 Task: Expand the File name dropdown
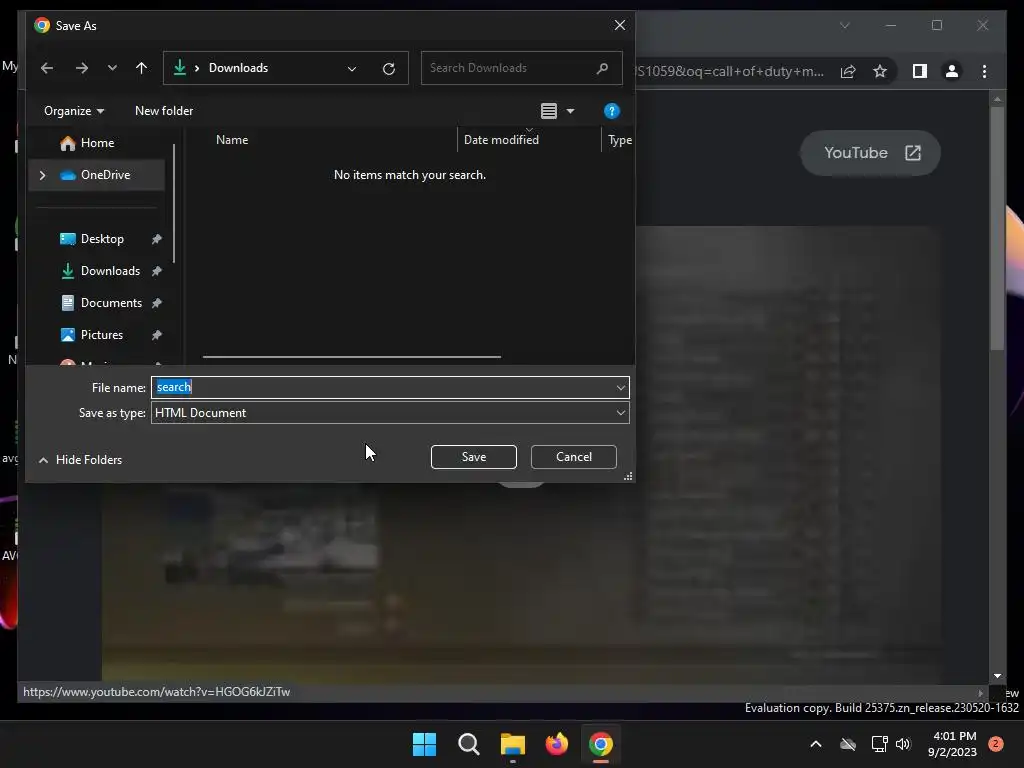[620, 388]
